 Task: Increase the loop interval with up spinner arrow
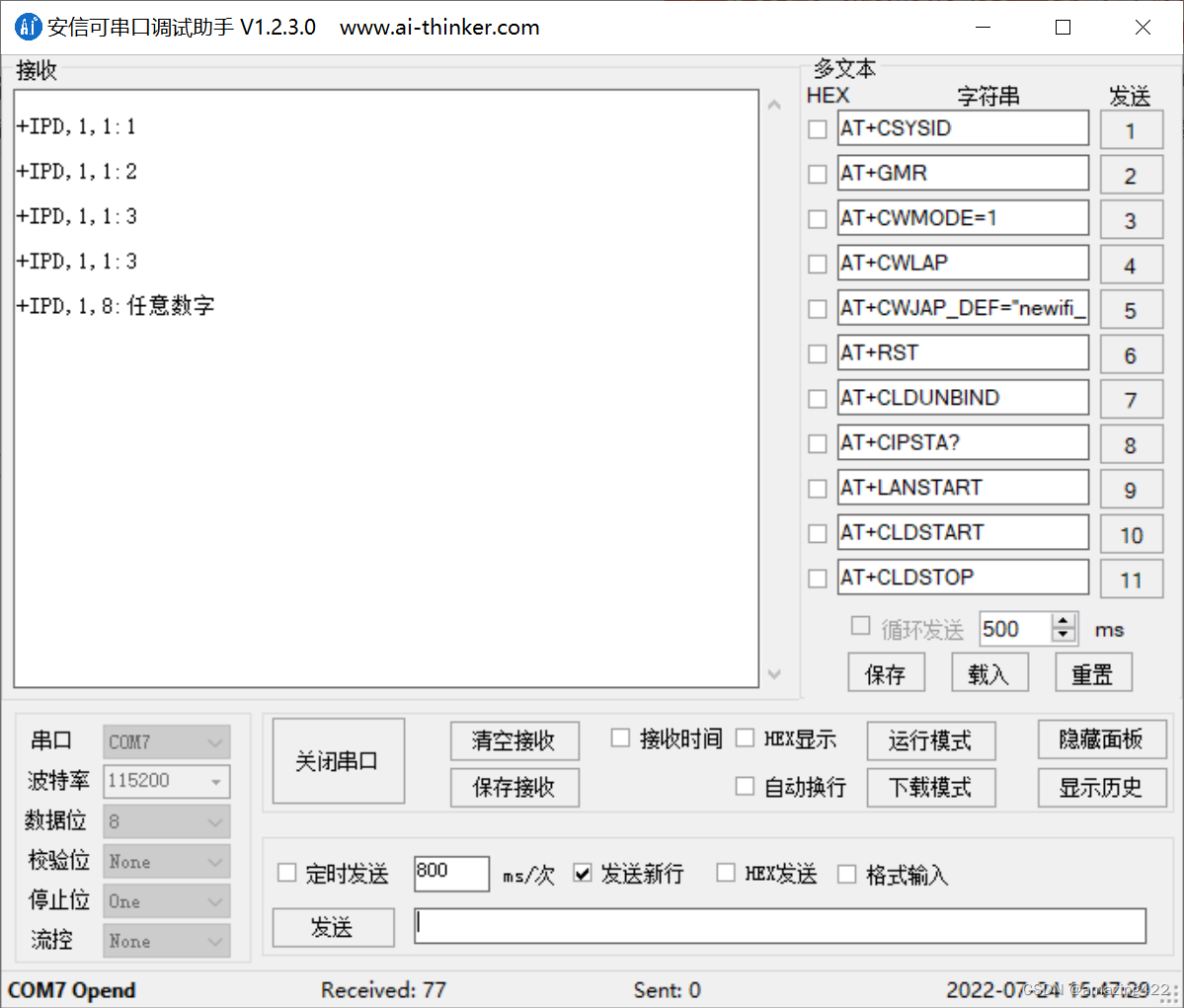tap(1064, 621)
